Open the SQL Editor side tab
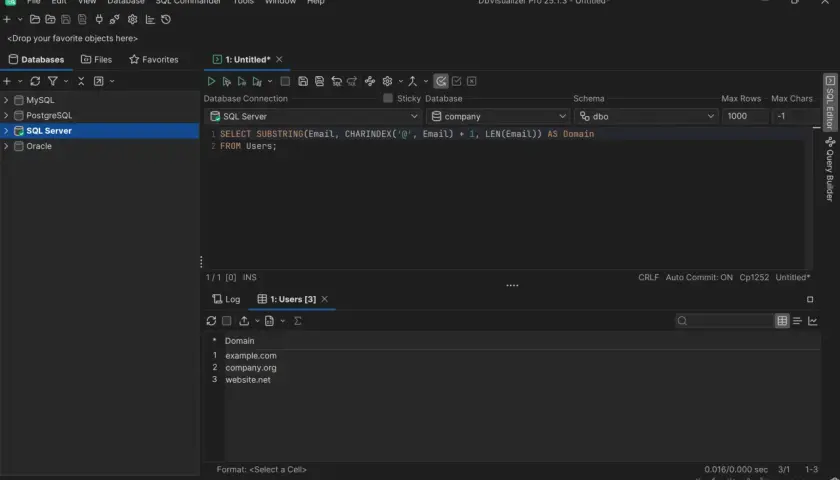This screenshot has height=480, width=840. [x=830, y=102]
